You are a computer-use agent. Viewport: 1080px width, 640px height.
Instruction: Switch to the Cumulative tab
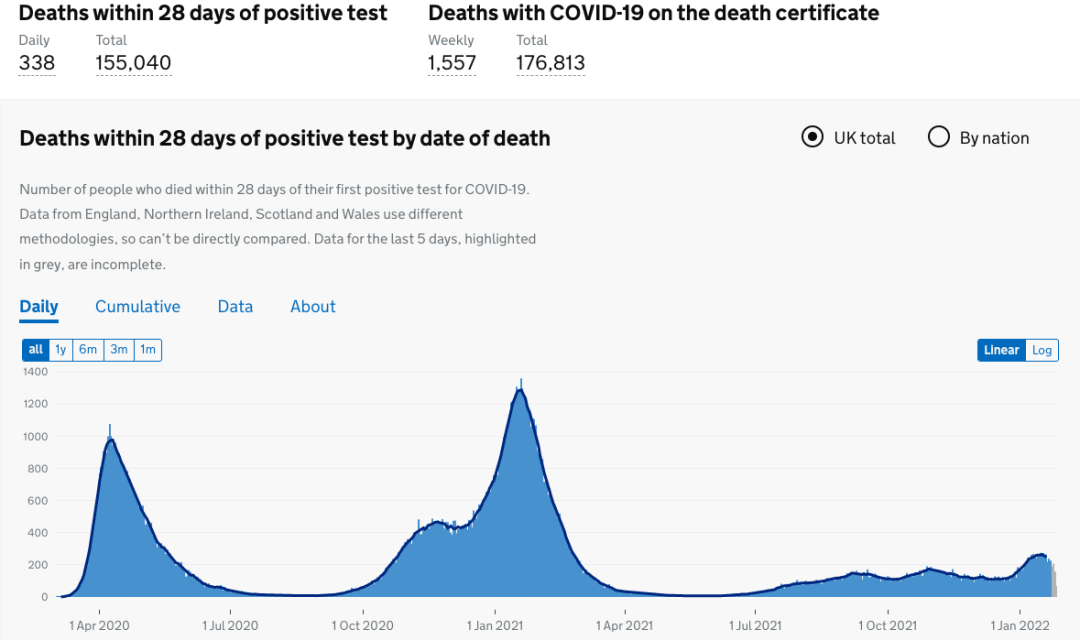click(x=138, y=306)
